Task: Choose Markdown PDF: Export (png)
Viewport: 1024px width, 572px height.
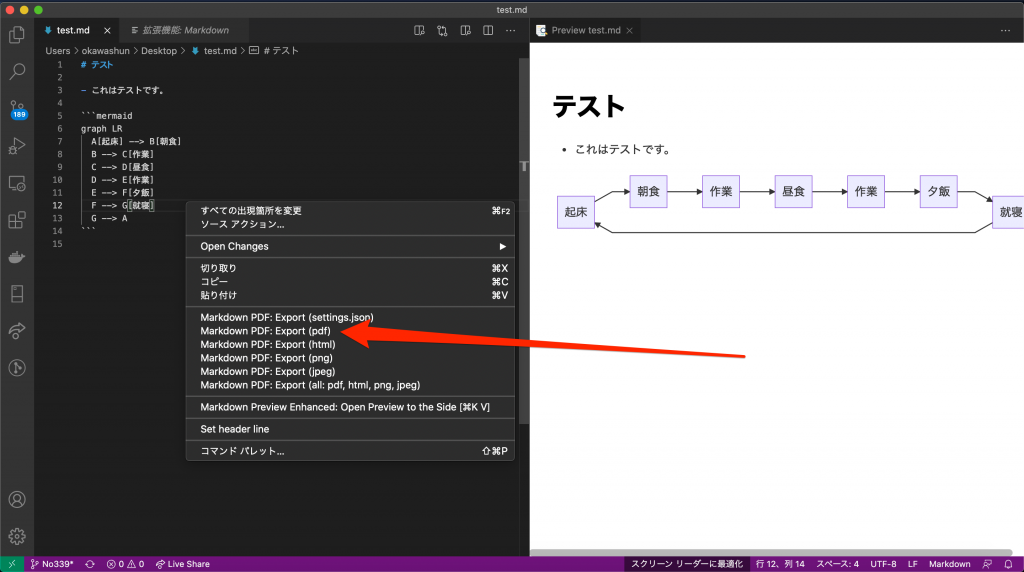Action: (x=350, y=358)
